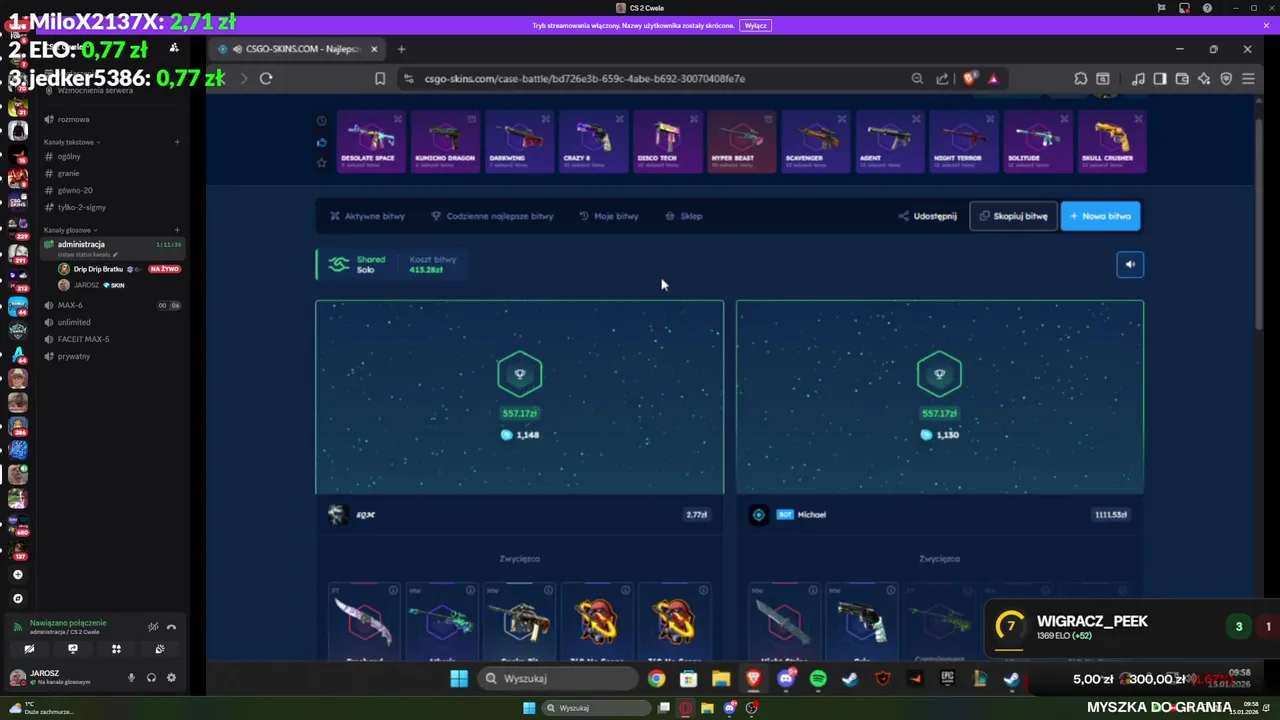Click Skopiuj bitwę button
The width and height of the screenshot is (1280, 720).
(1013, 216)
